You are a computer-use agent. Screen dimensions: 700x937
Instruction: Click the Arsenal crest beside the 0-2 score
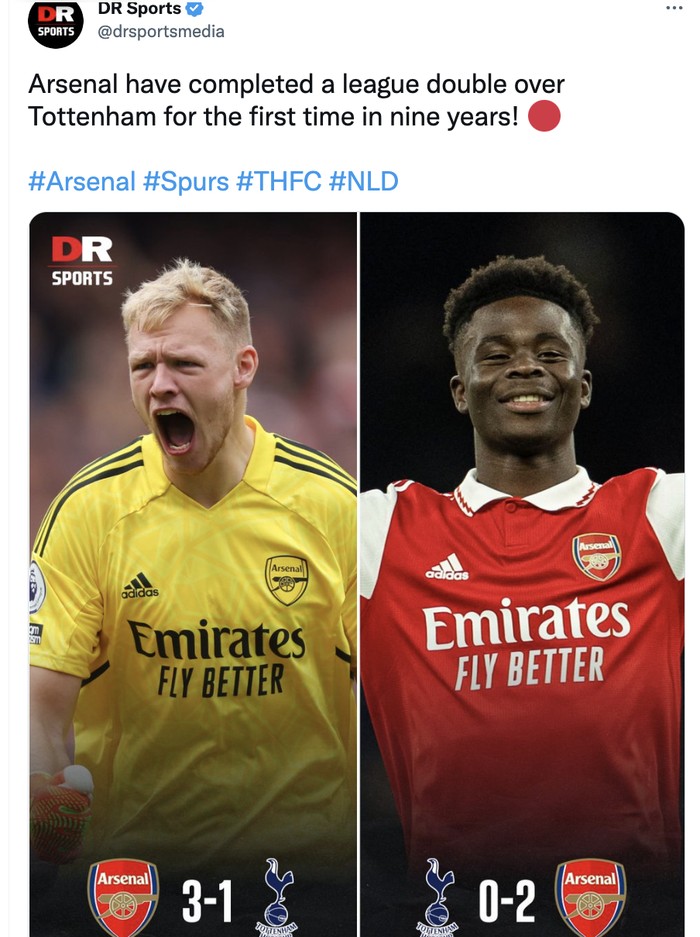(591, 893)
